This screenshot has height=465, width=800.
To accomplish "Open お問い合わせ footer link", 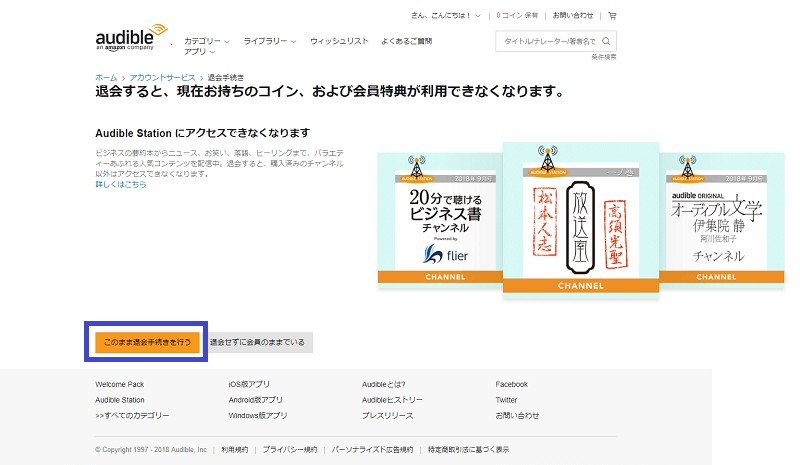I will pyautogui.click(x=517, y=415).
